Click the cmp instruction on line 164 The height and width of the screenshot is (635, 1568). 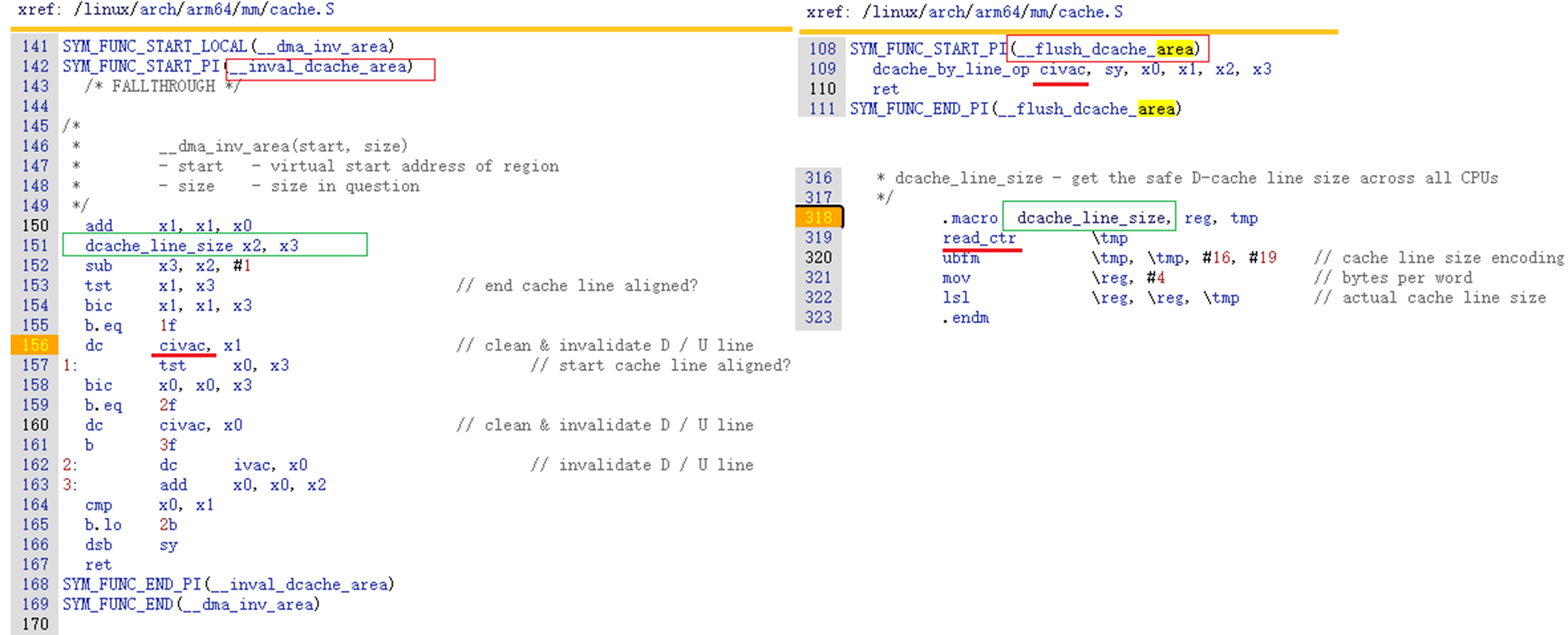(x=99, y=505)
